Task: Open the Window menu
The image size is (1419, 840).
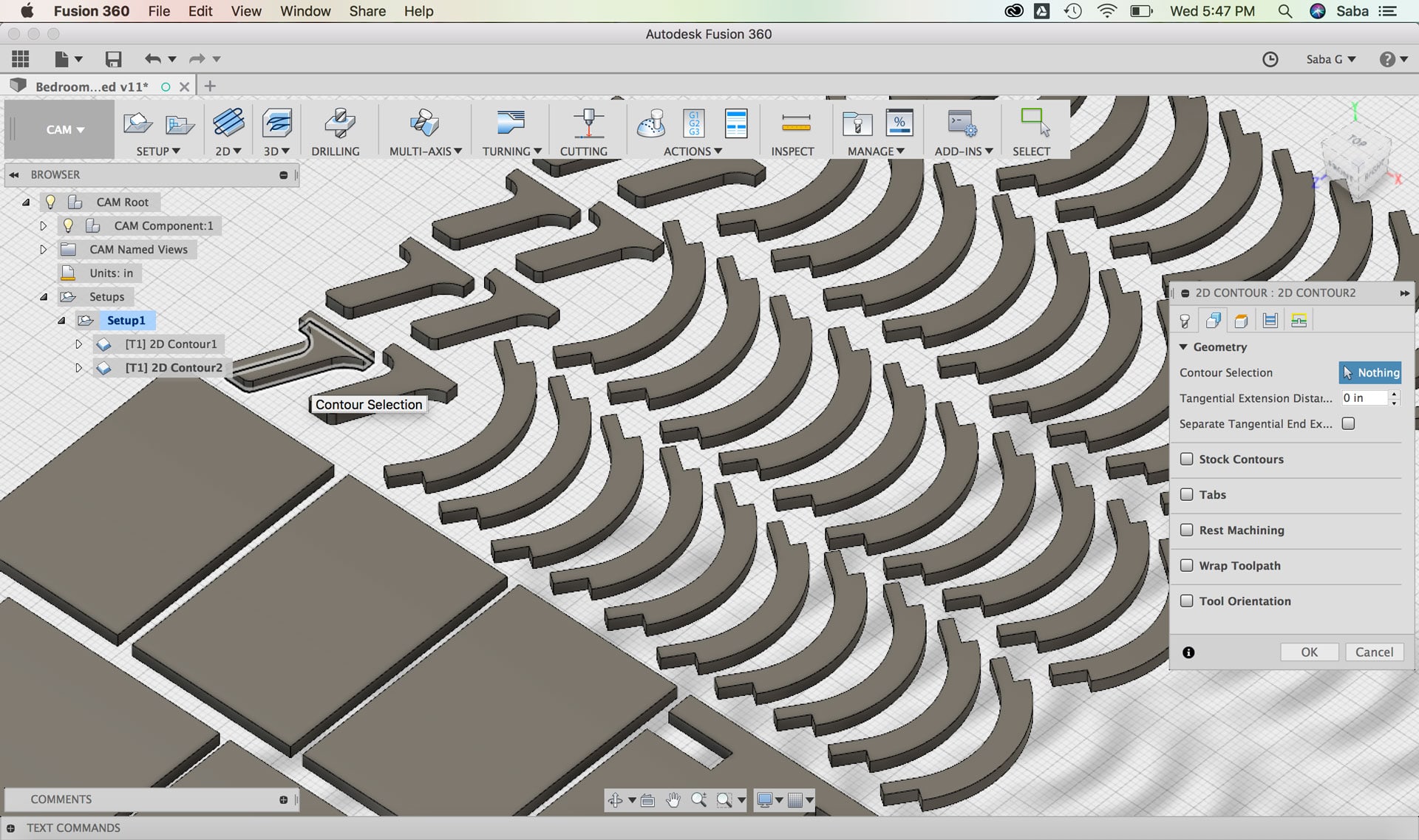Action: (x=304, y=11)
